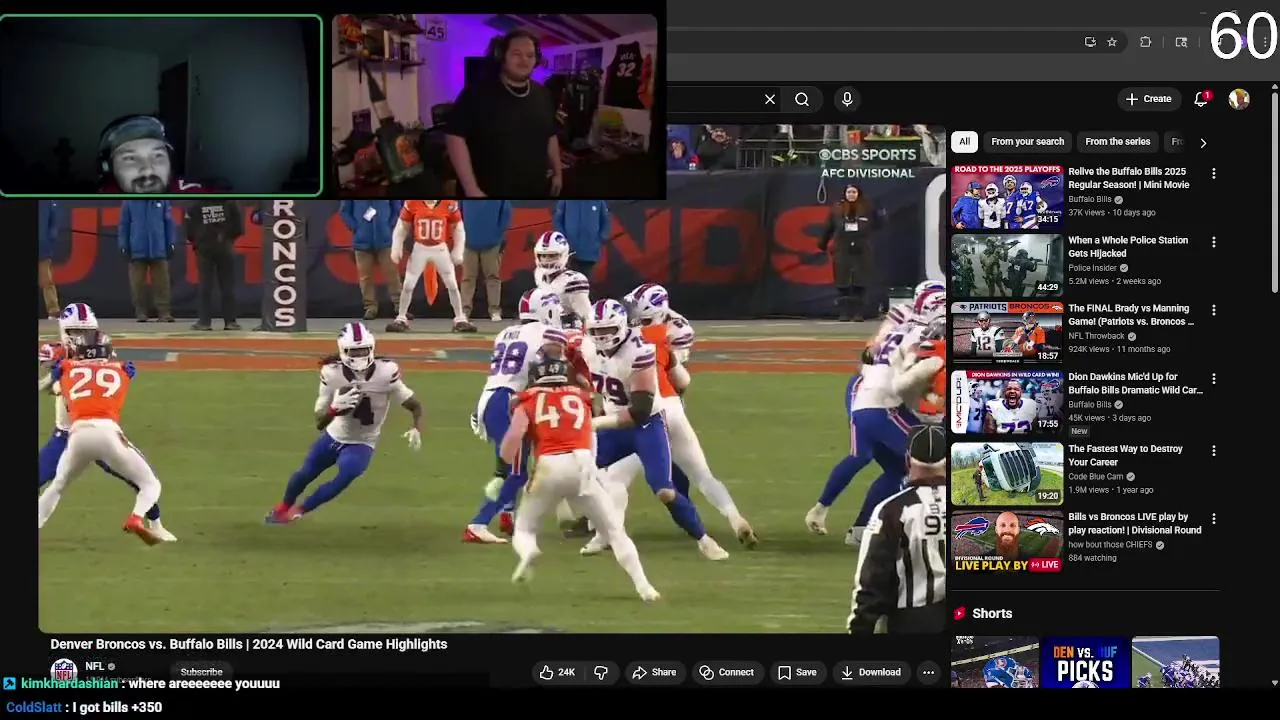
Task: Open more actions ellipsis under the video
Action: point(928,672)
